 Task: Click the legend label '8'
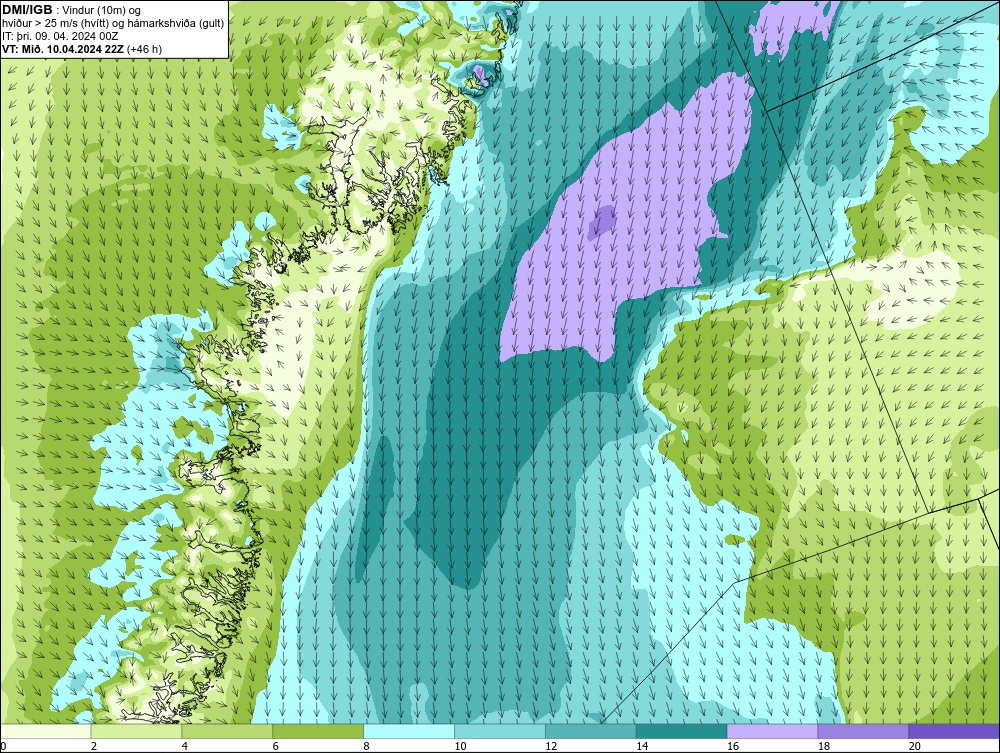coord(367,746)
